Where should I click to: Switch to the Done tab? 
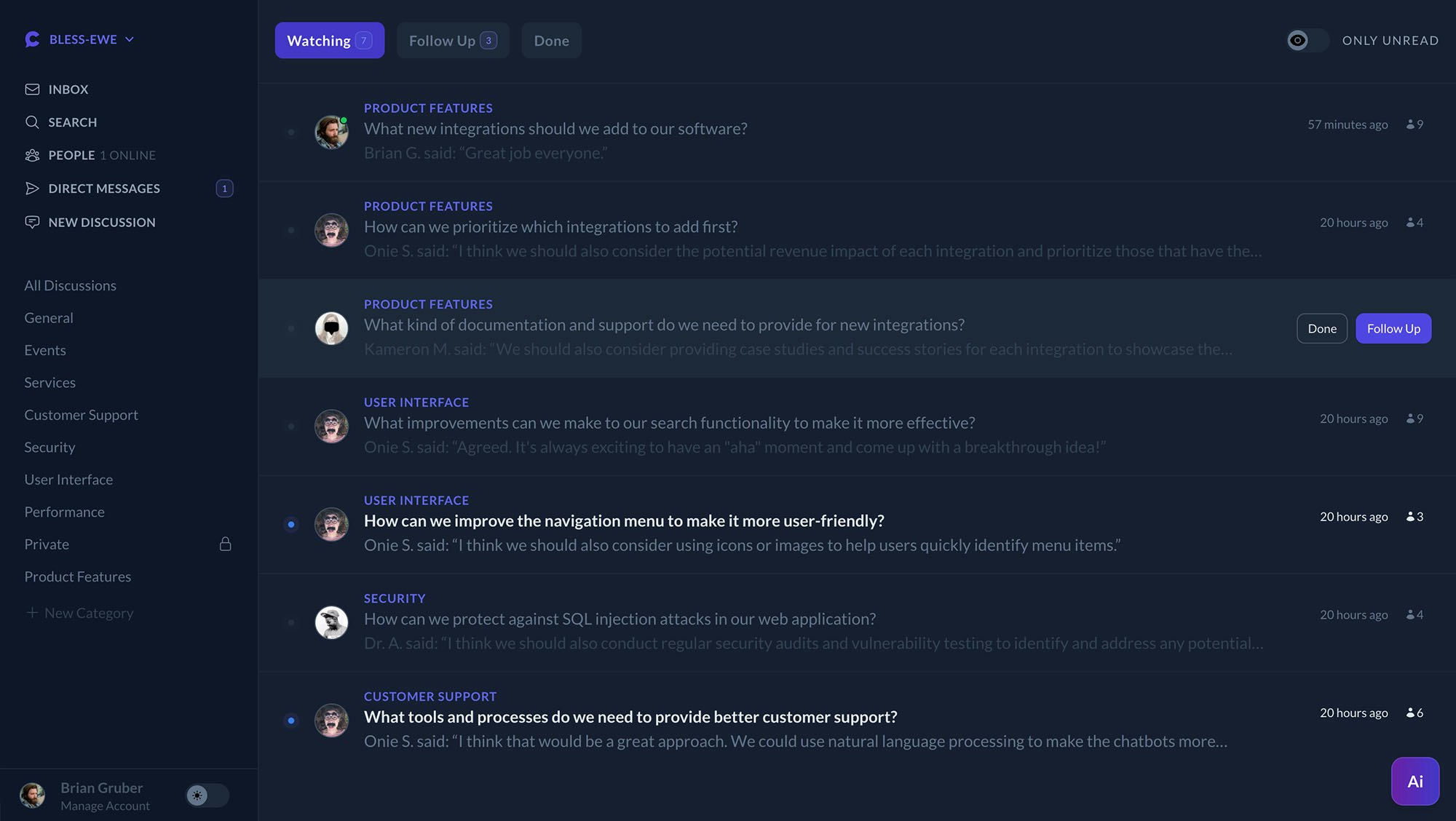pos(551,41)
